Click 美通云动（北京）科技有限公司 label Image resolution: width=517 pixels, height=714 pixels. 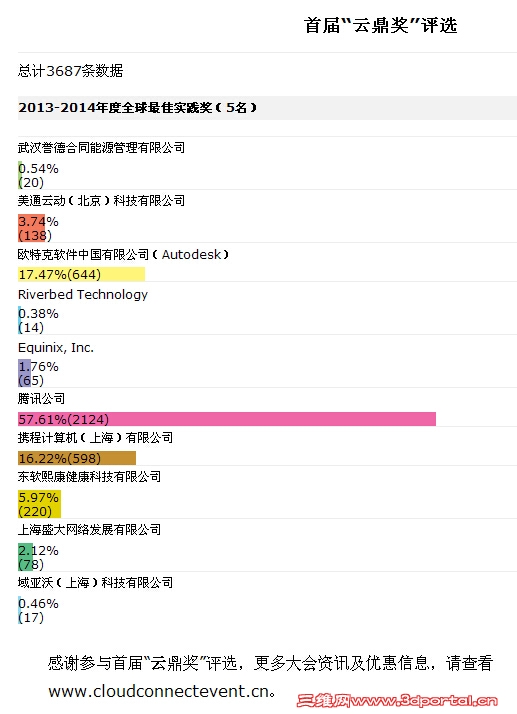[101, 200]
